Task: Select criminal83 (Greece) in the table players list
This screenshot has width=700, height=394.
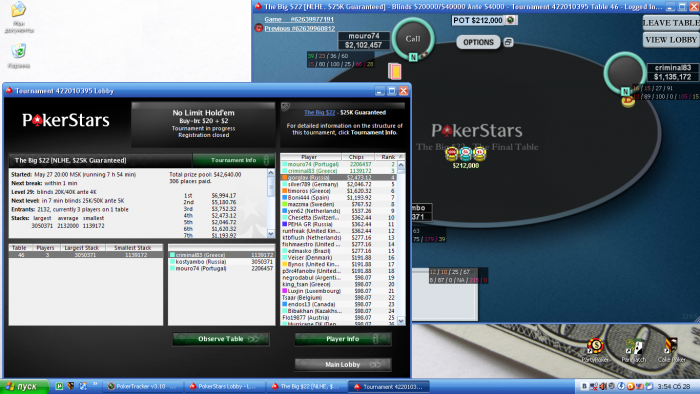Action: pos(221,255)
